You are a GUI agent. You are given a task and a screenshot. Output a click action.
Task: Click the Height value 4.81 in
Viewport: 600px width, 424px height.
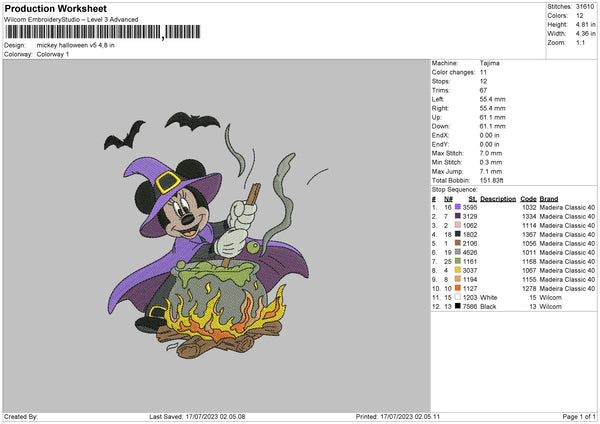pyautogui.click(x=585, y=24)
